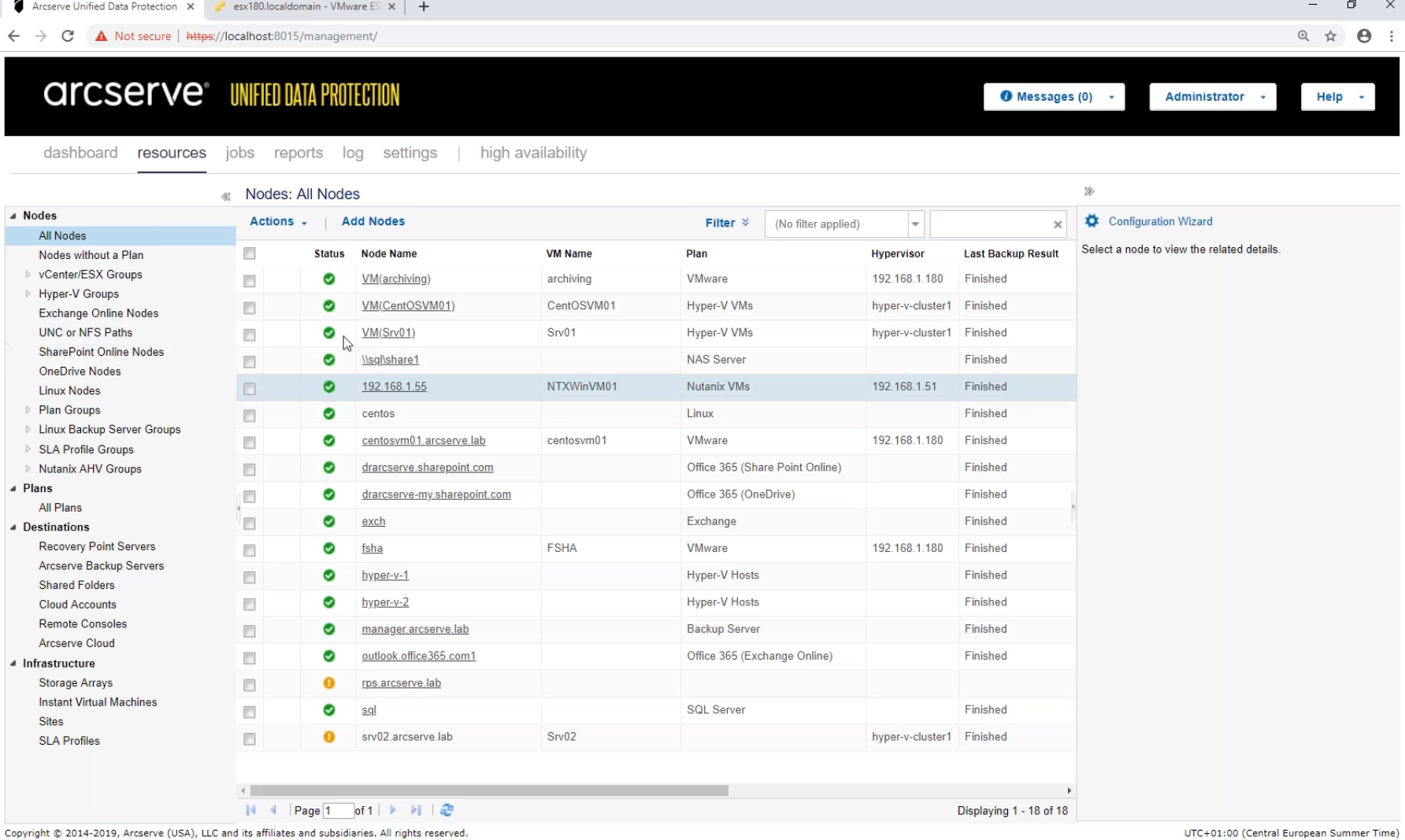1405x840 pixels.
Task: Click the Add Nodes button
Action: tap(373, 221)
